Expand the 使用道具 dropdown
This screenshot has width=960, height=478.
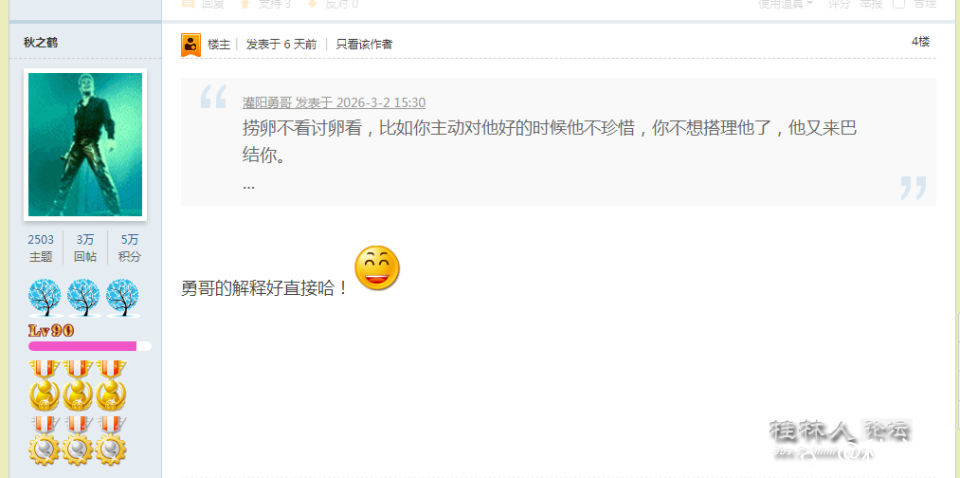786,4
